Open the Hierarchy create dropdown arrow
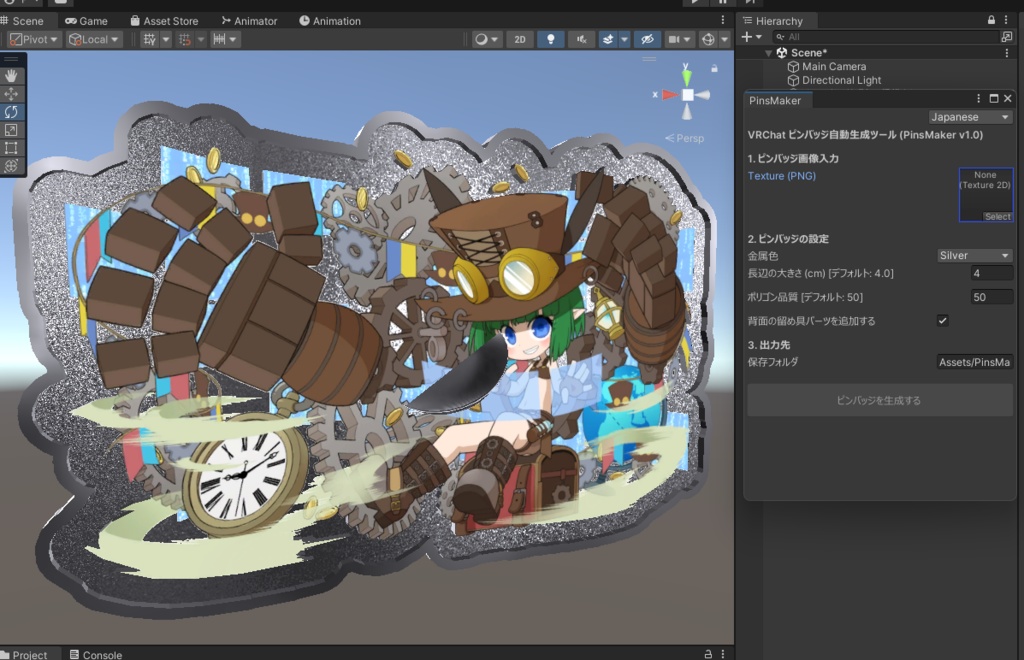1024x660 pixels. [759, 37]
